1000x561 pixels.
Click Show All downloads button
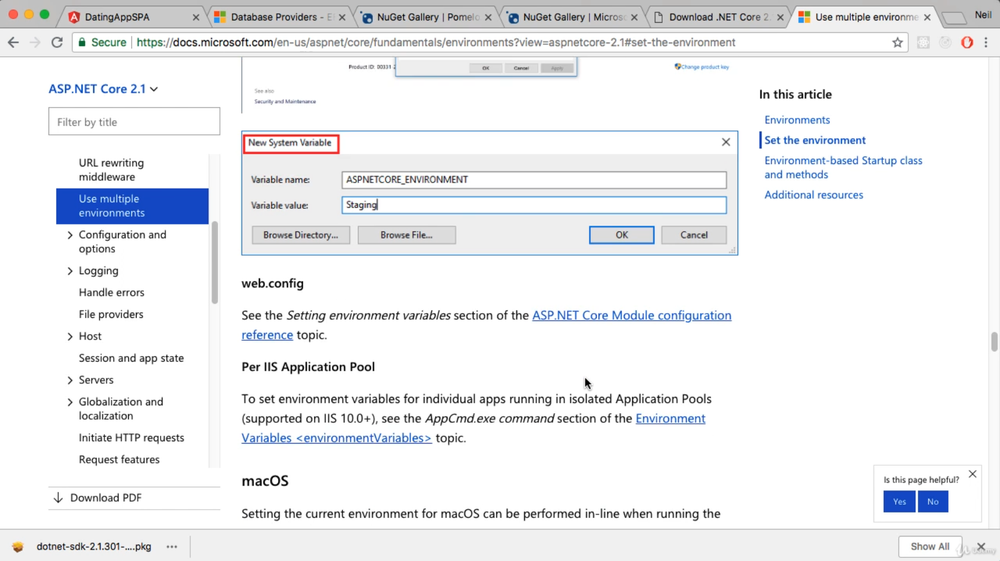929,546
